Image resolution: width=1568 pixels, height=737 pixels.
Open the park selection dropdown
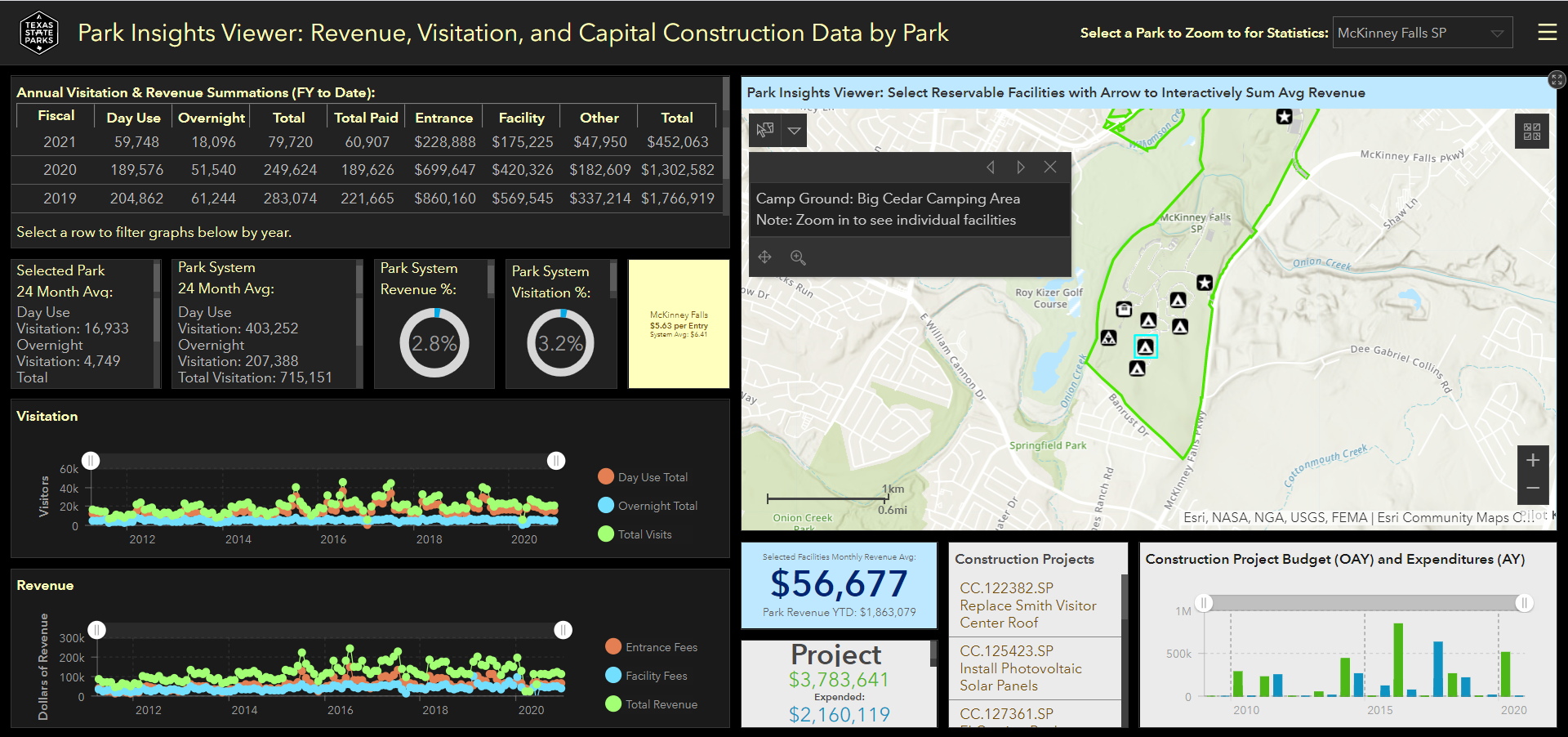[x=1423, y=33]
